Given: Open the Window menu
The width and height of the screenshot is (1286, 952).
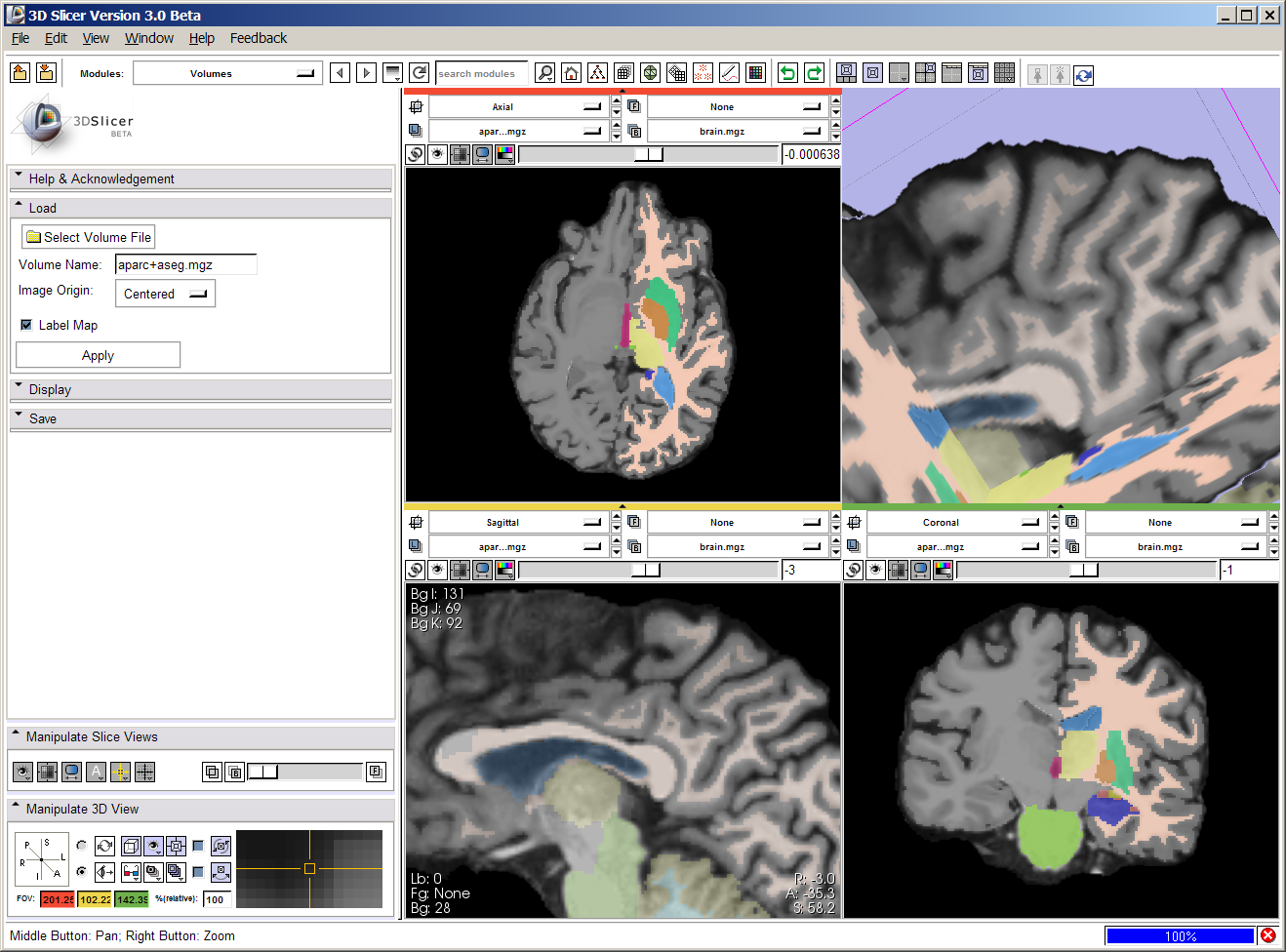Looking at the screenshot, I should coord(148,38).
